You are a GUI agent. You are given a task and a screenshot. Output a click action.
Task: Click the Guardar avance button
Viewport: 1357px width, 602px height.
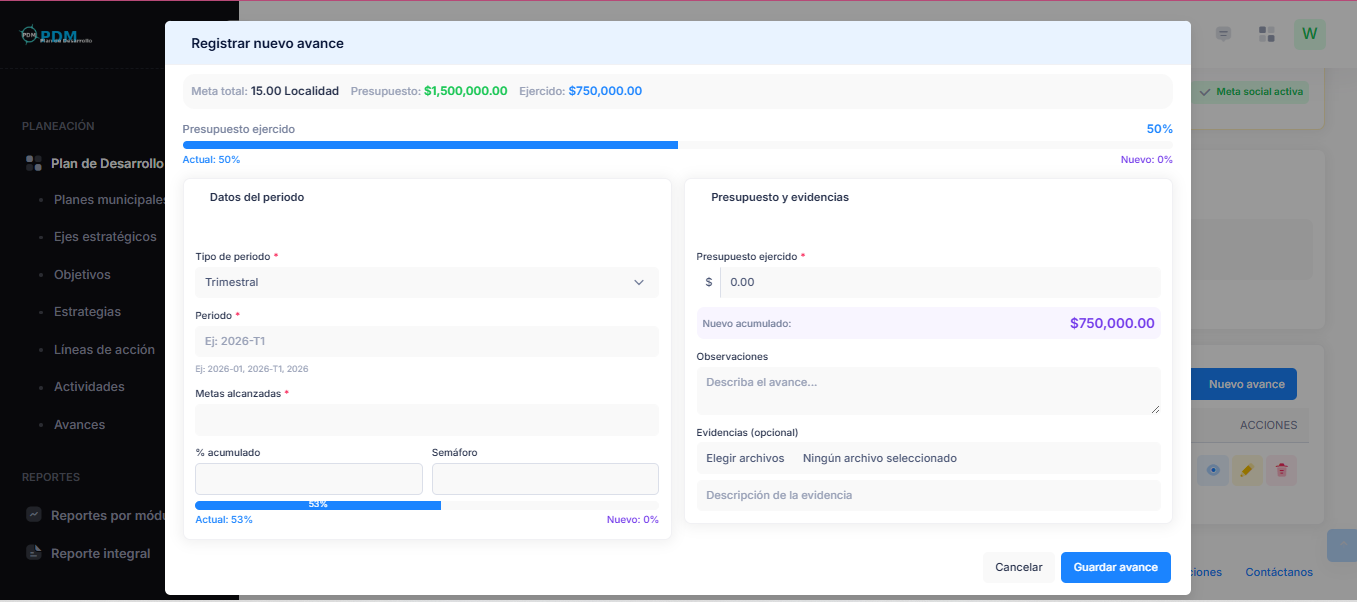coord(1116,567)
